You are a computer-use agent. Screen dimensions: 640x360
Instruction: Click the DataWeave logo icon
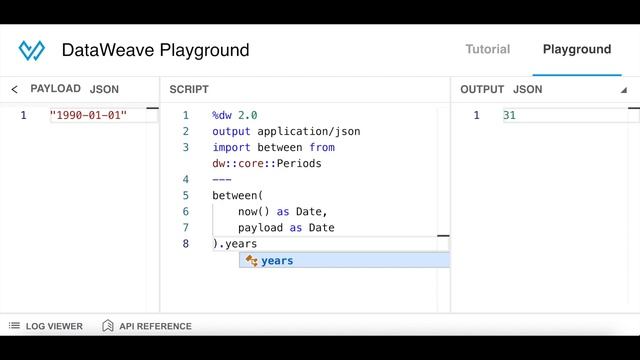point(31,51)
